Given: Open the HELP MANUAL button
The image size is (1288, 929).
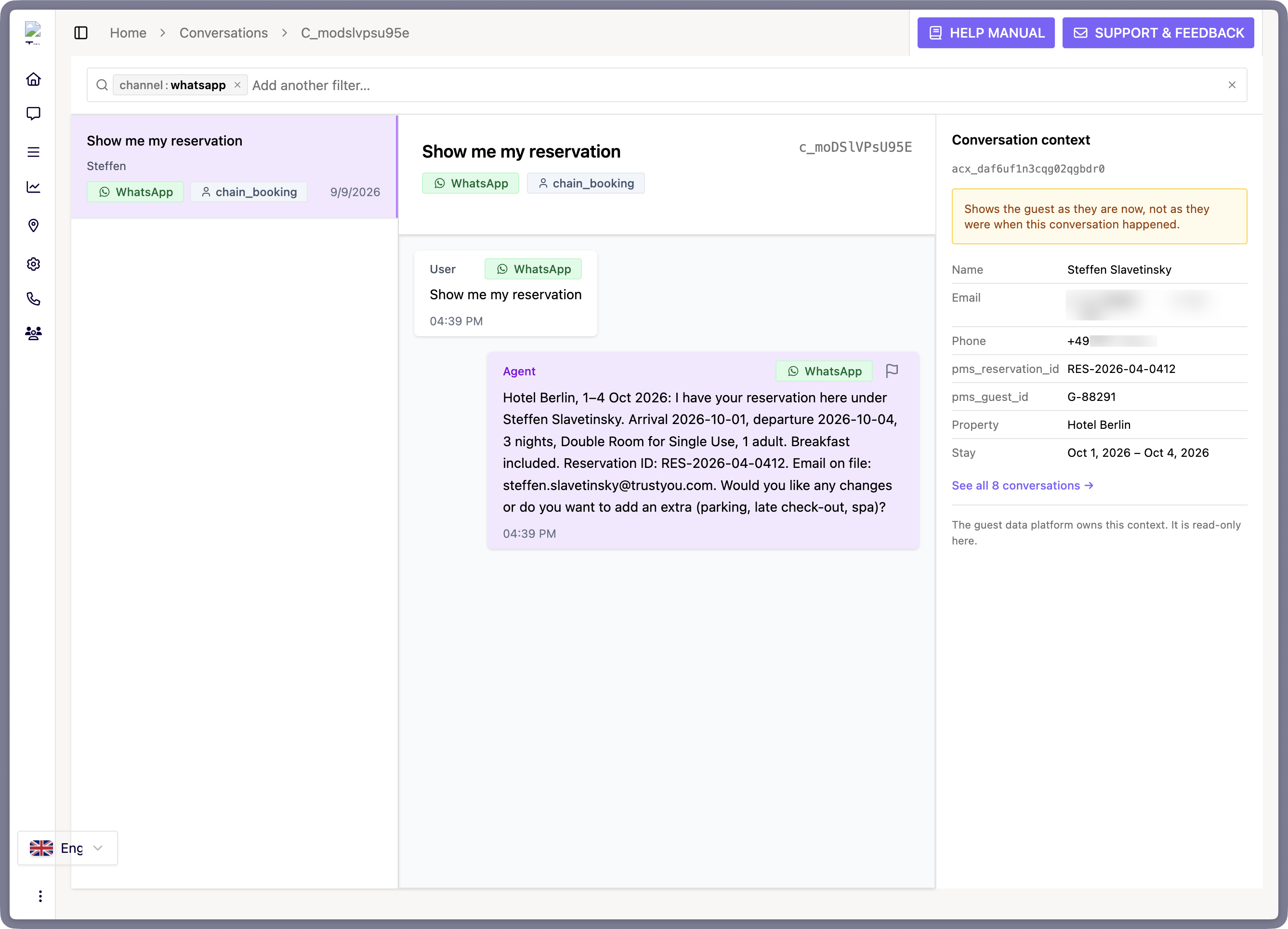Looking at the screenshot, I should [986, 33].
